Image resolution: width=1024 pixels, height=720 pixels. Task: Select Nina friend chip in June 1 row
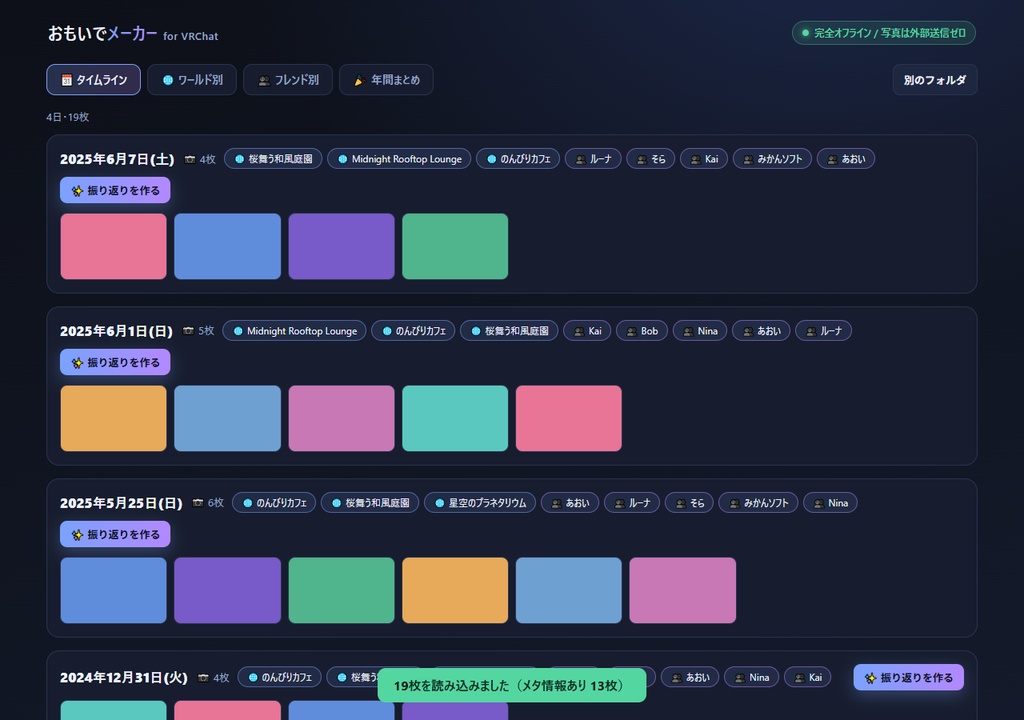tap(700, 331)
